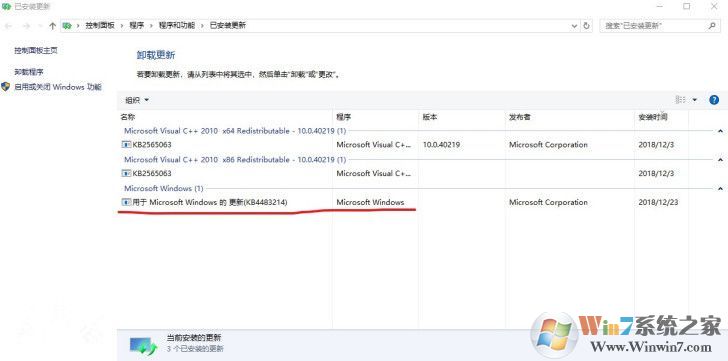
Task: Collapse the Visual C++ 2010 x64 group
Action: [x=720, y=131]
